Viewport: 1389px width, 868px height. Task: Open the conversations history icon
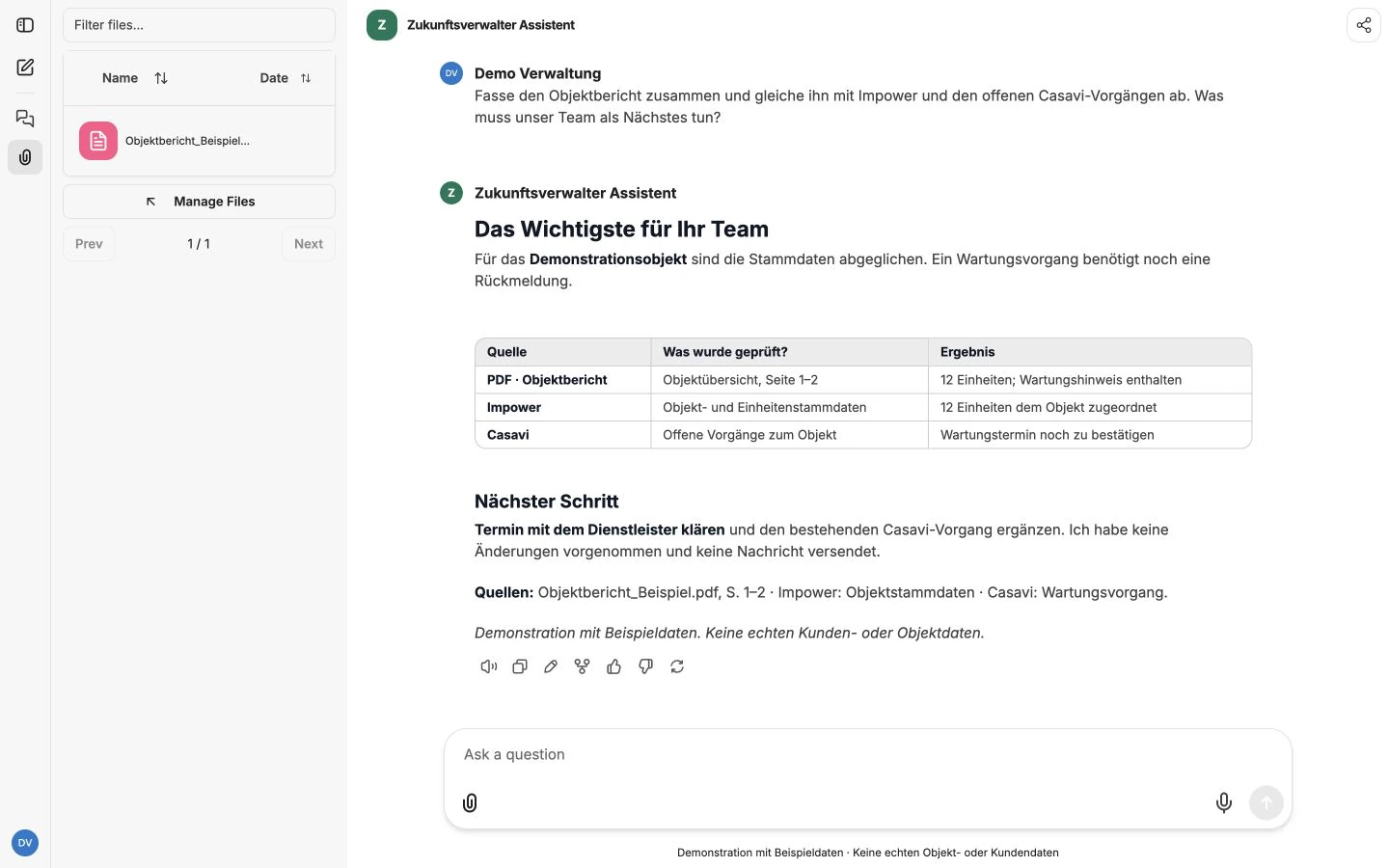(x=25, y=119)
